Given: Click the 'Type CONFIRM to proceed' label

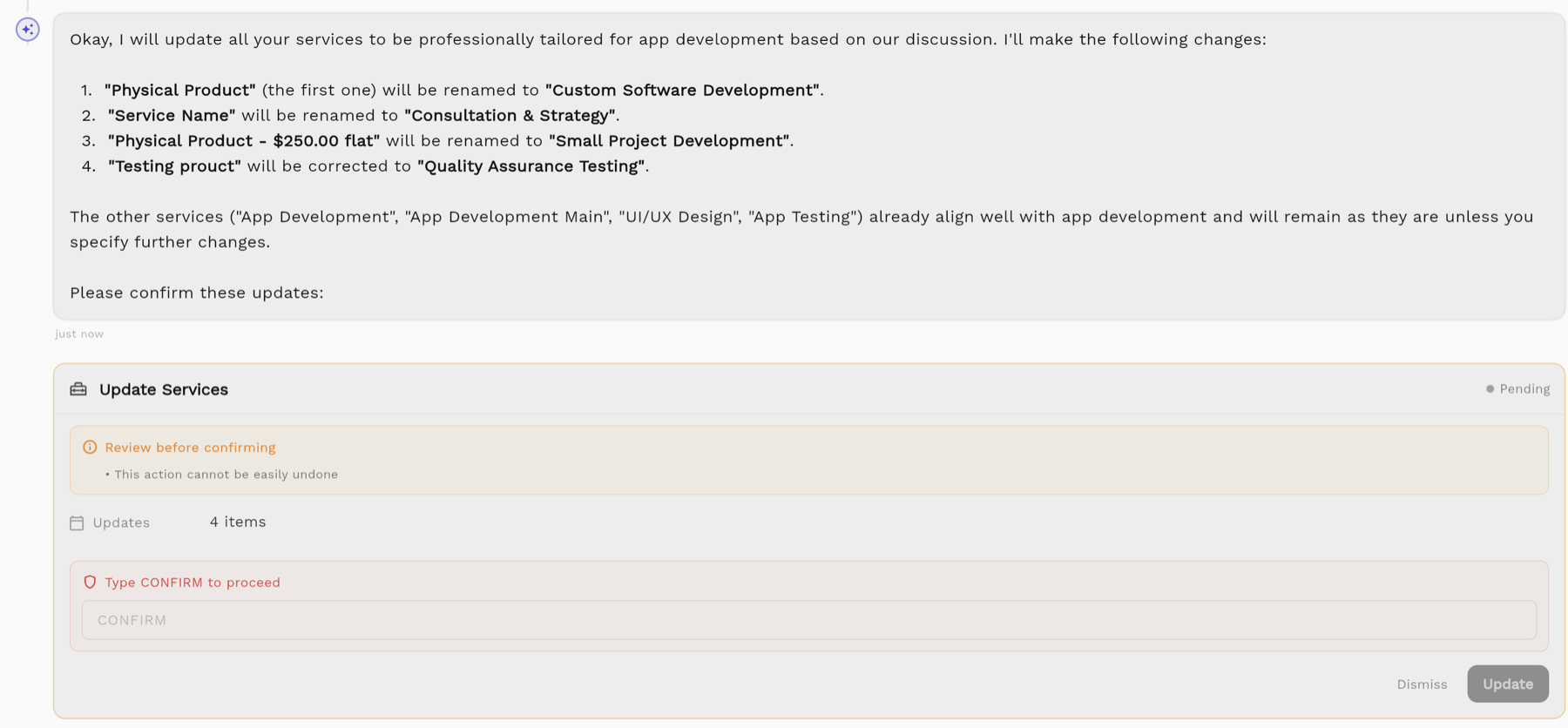Looking at the screenshot, I should point(193,583).
